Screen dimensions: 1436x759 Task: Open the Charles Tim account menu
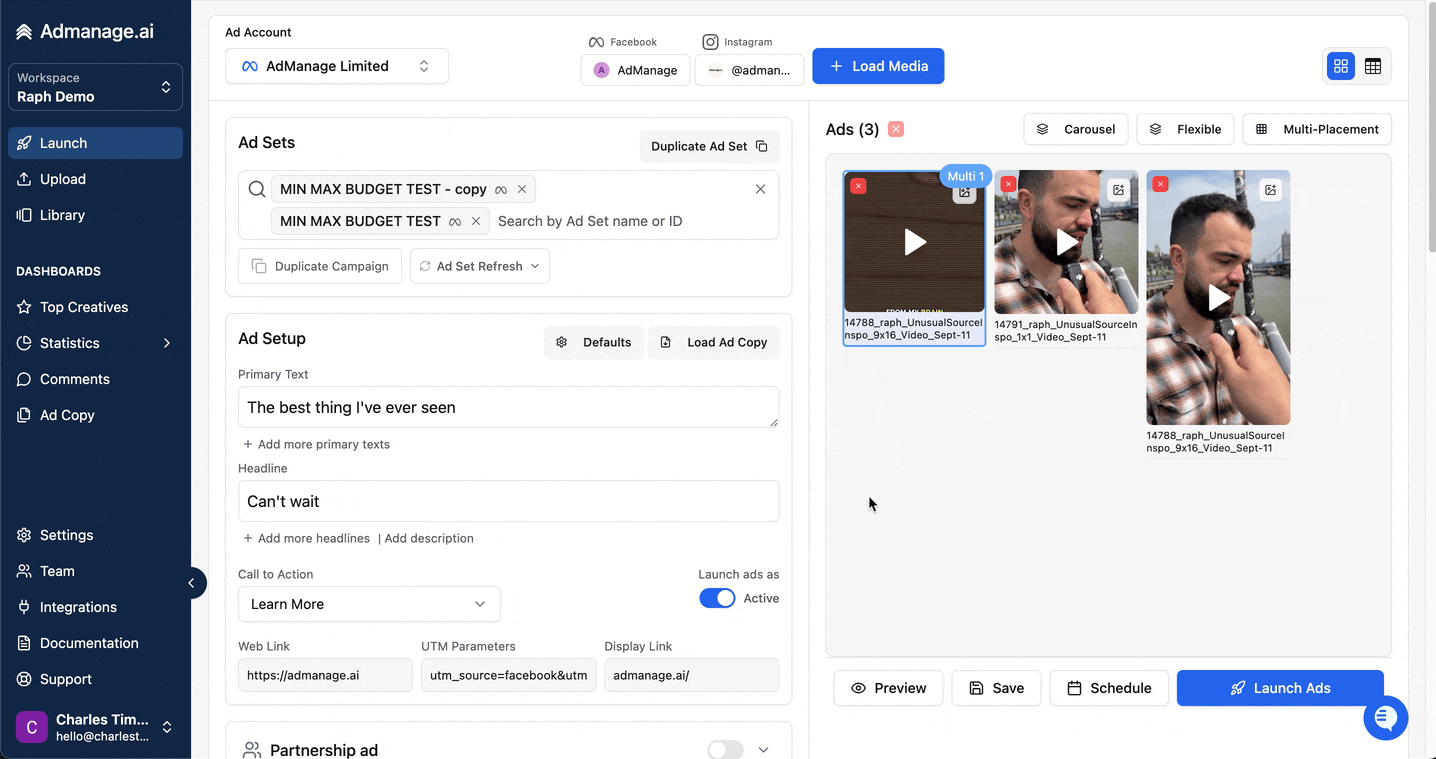[95, 727]
